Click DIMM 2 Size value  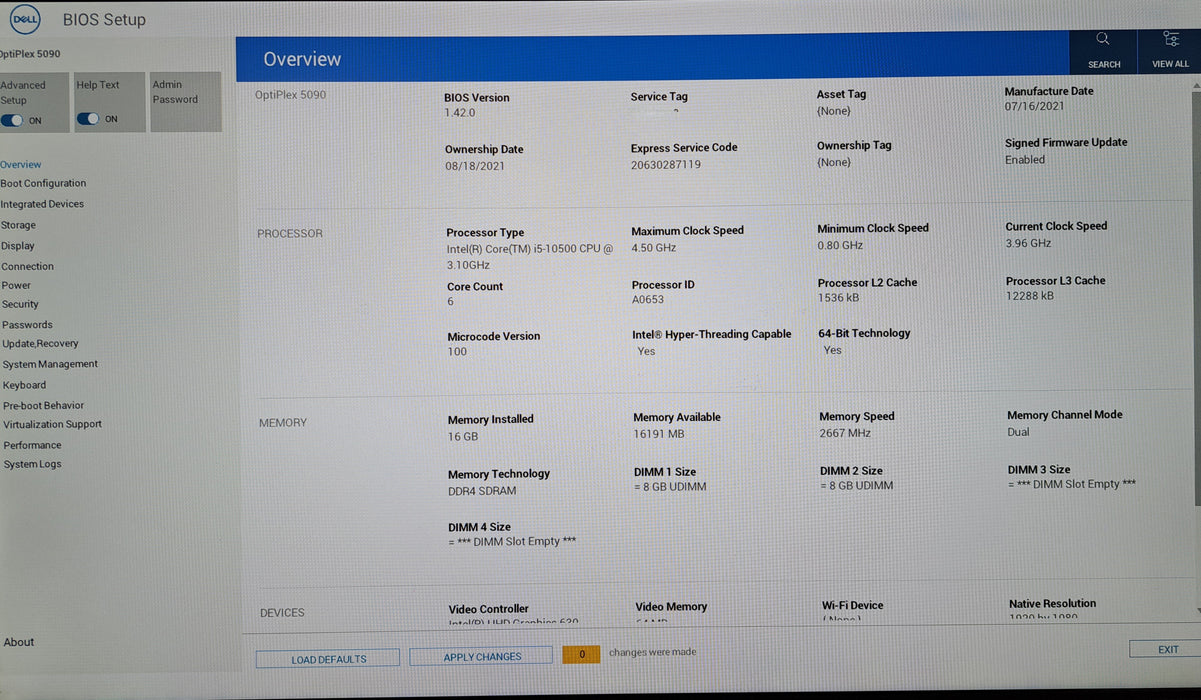pos(857,486)
